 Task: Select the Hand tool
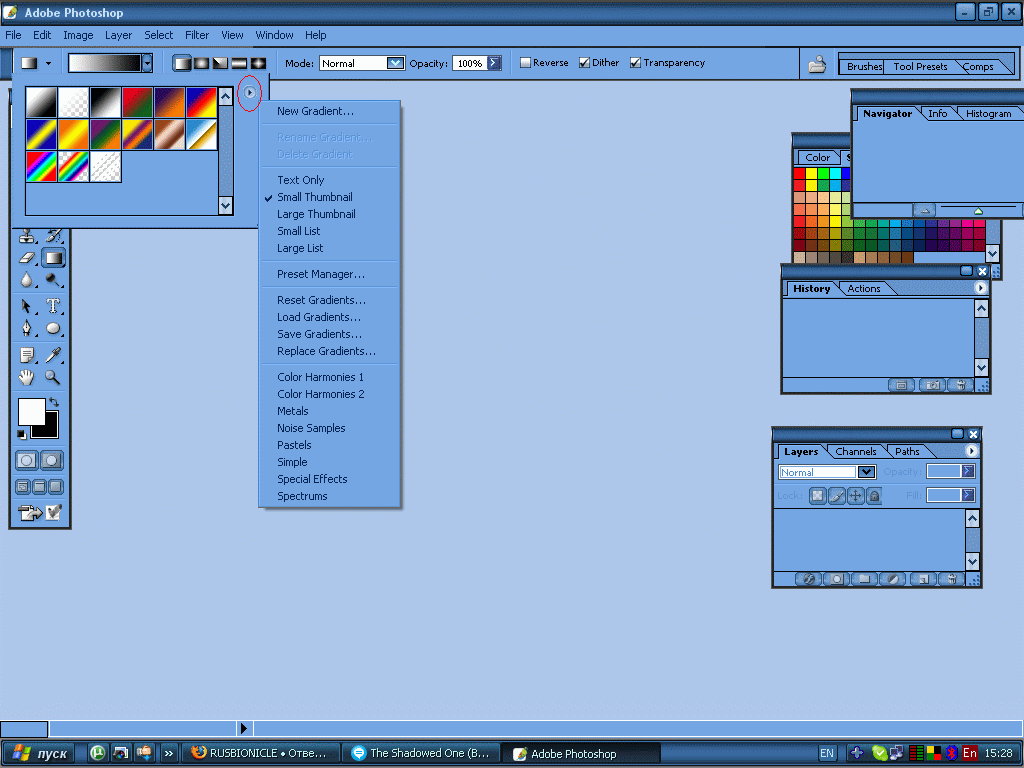point(26,377)
